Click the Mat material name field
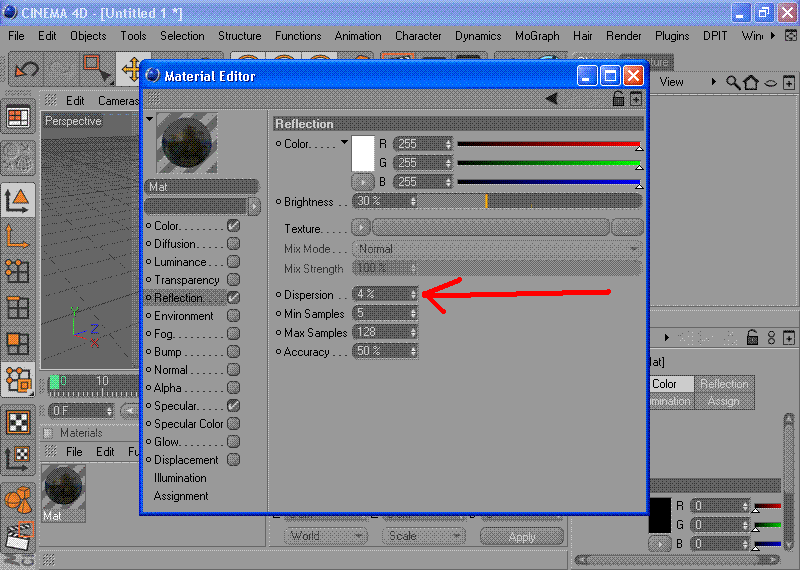 tap(202, 187)
